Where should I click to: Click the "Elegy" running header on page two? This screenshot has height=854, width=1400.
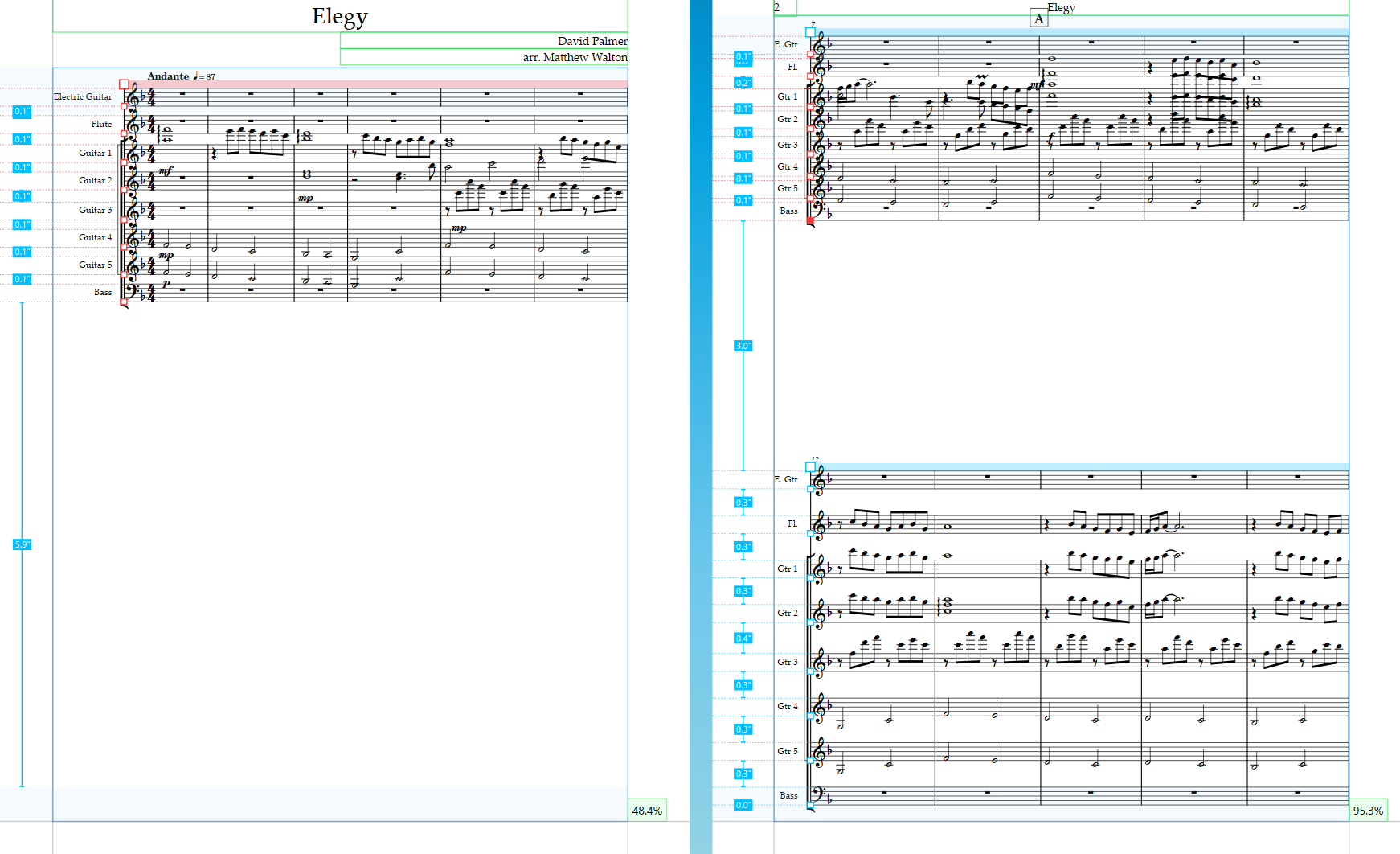click(x=1061, y=7)
